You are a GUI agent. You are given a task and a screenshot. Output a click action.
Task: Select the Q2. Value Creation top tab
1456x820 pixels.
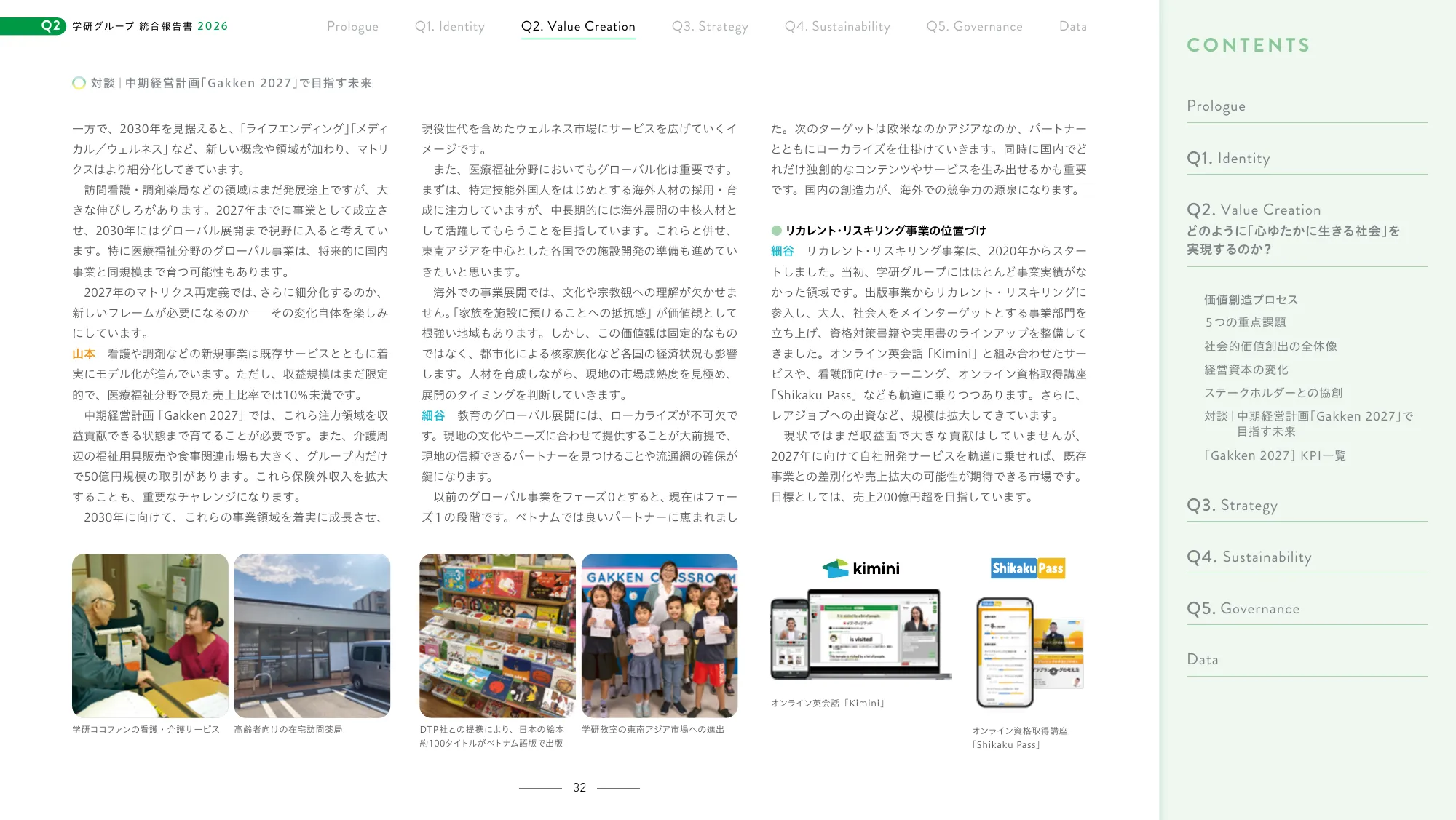tap(578, 27)
